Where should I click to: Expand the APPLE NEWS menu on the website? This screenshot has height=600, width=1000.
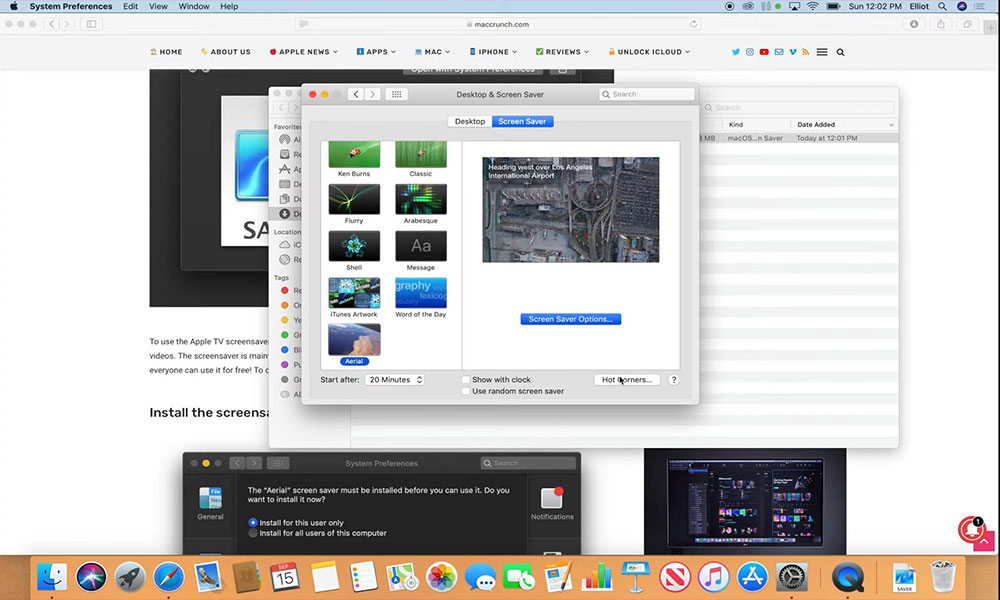coord(304,52)
